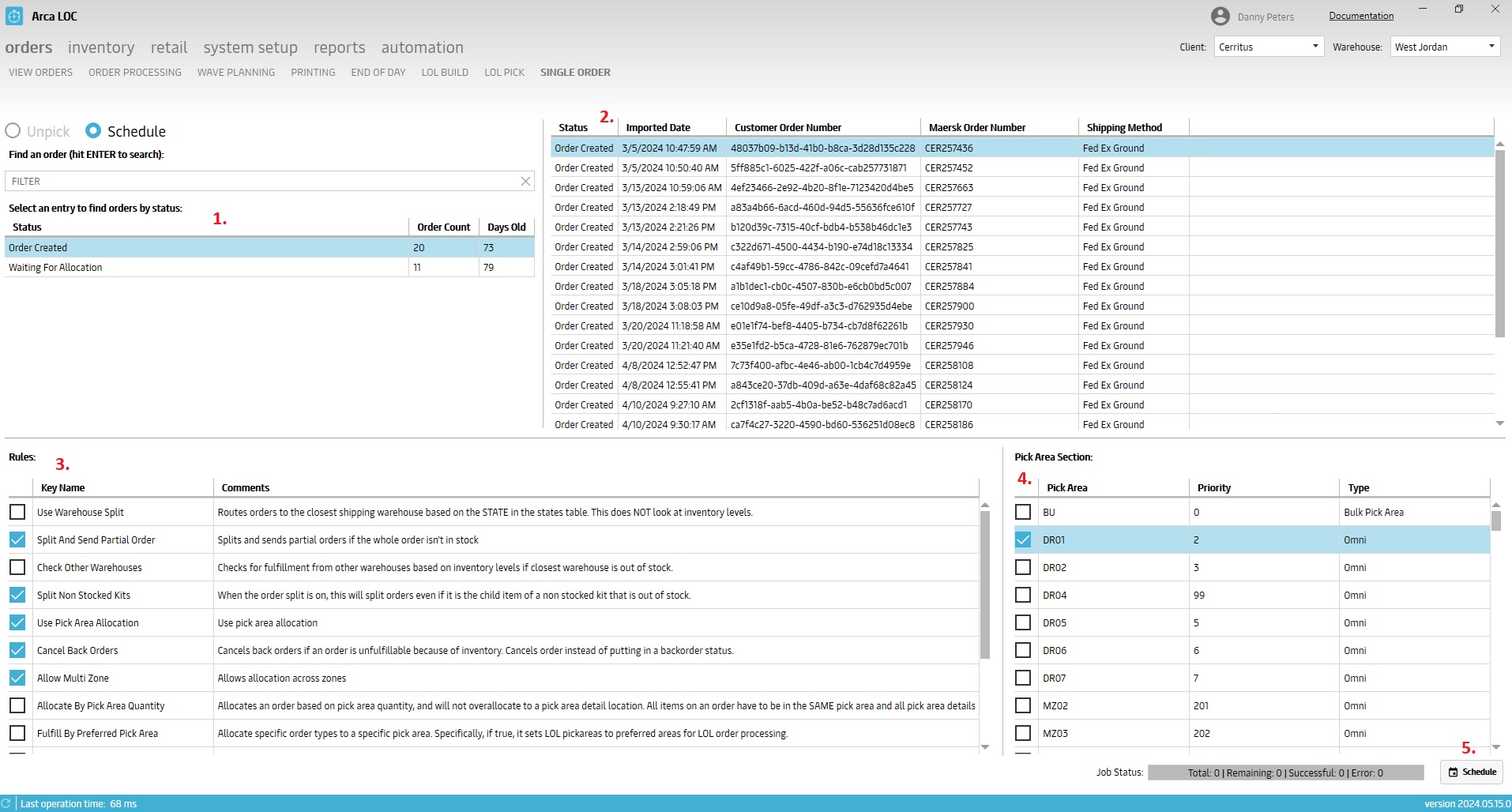Sort status list by Order Count column
The height and width of the screenshot is (812, 1512).
443,227
